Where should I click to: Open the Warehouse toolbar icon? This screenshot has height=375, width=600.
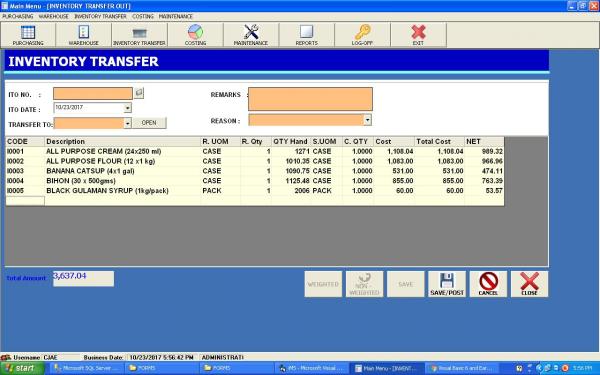pos(83,35)
